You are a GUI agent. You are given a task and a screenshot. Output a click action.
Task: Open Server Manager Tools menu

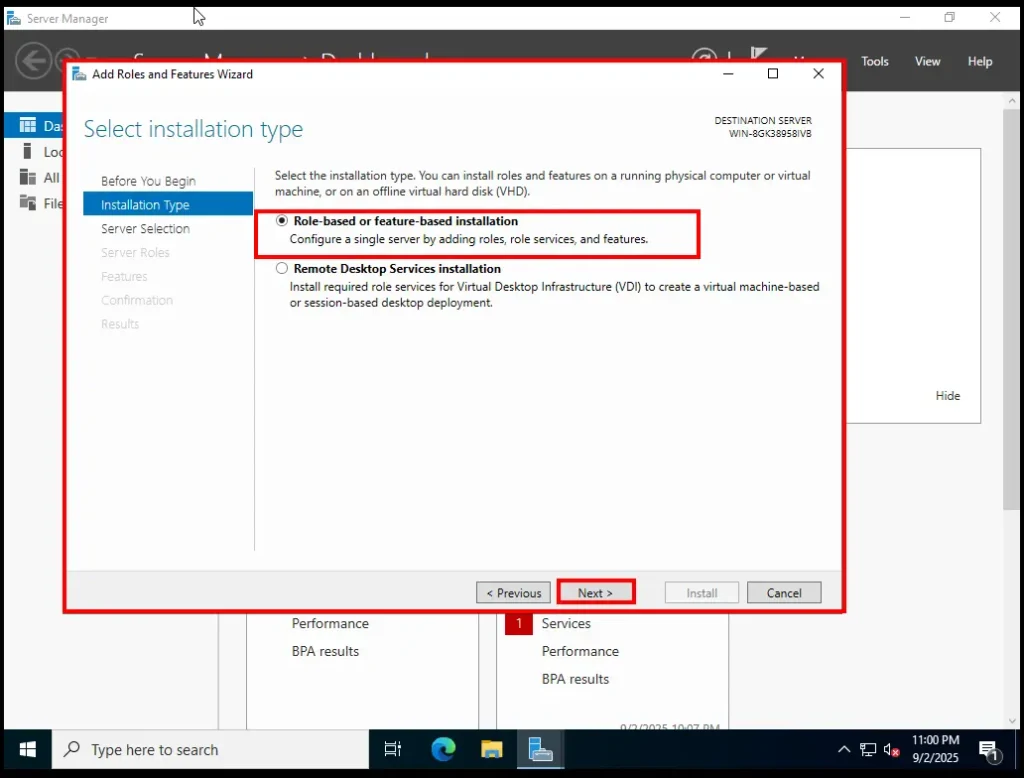tap(874, 61)
